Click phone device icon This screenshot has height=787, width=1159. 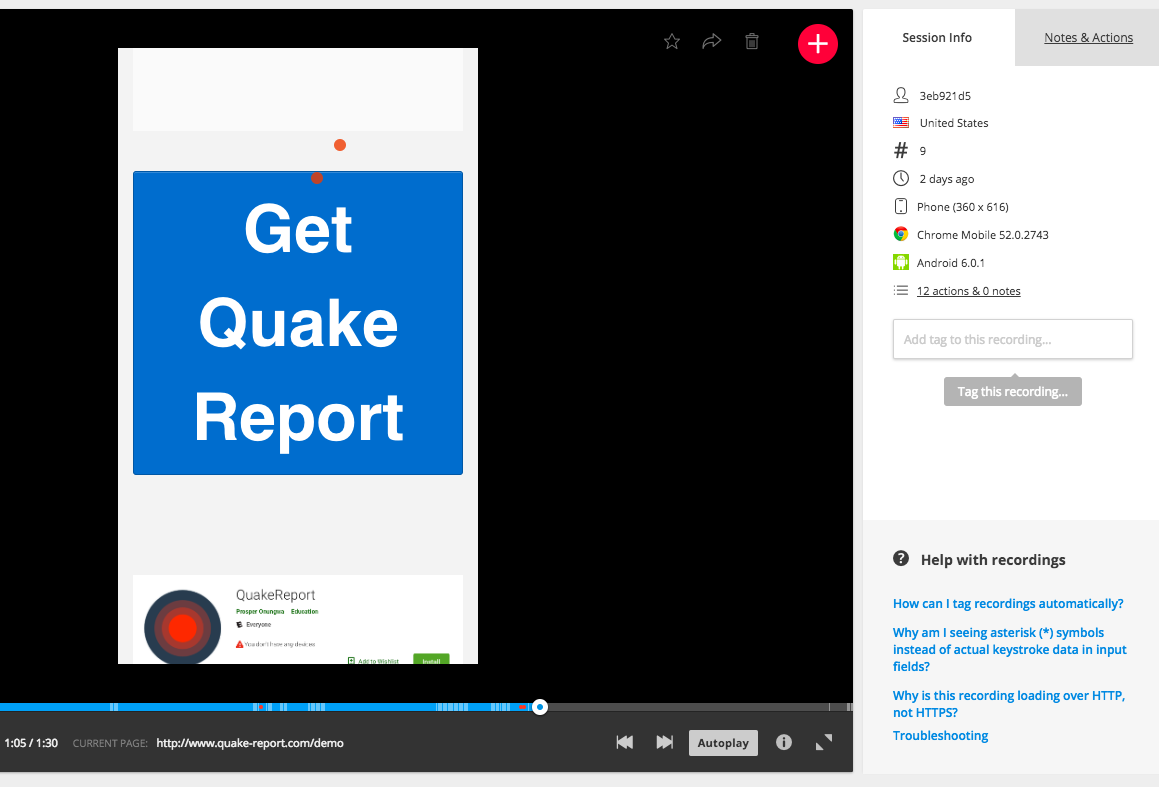point(900,206)
